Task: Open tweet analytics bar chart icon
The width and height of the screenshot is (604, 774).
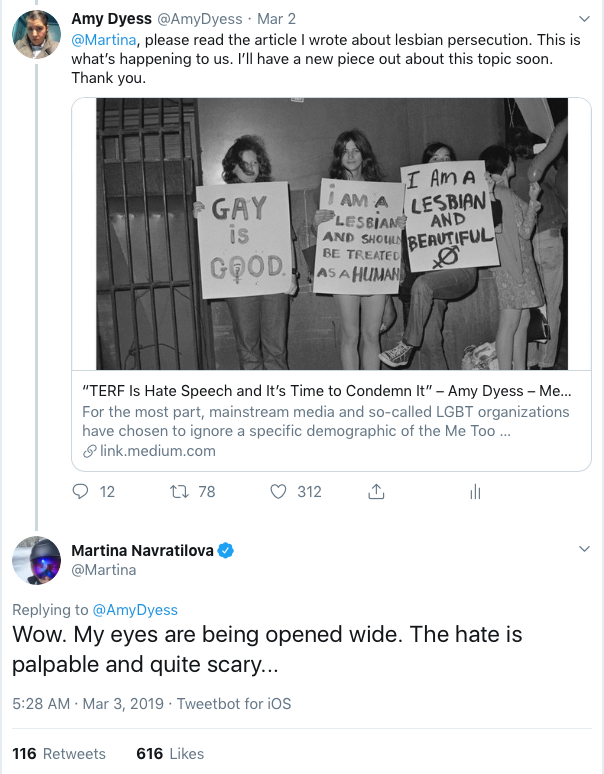Action: pos(476,491)
